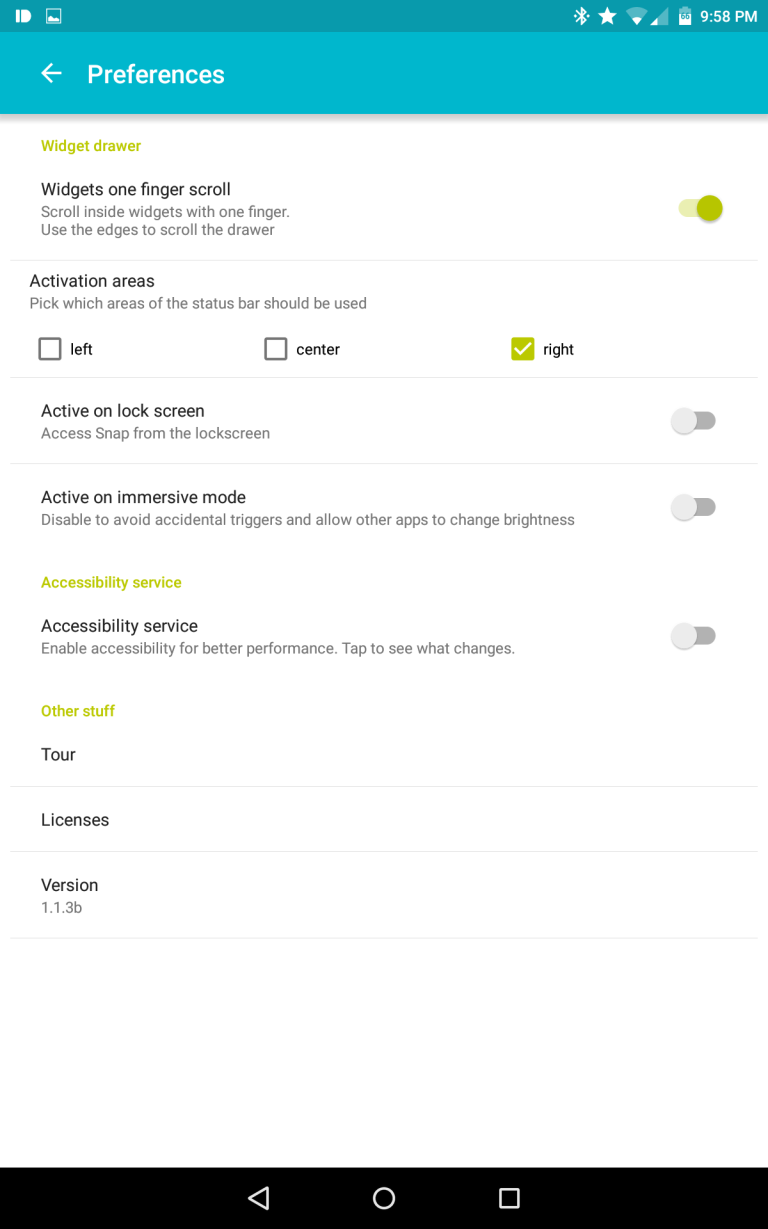Turn on Active on immersive mode
The width and height of the screenshot is (768, 1229).
pos(693,507)
